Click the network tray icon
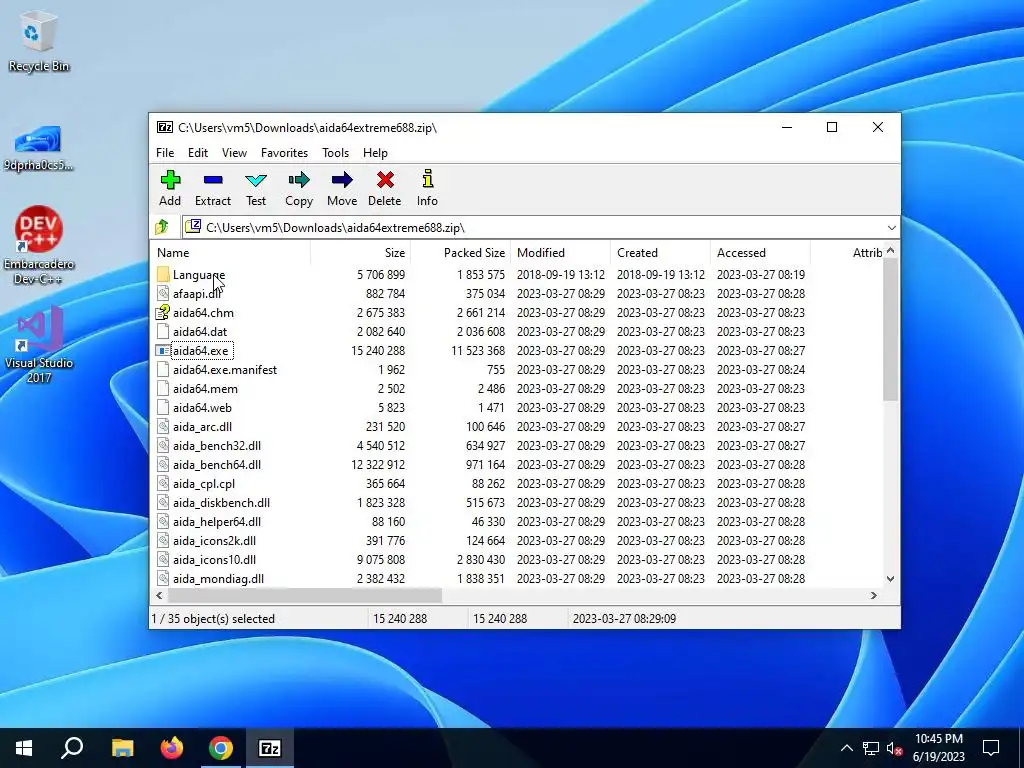Image resolution: width=1024 pixels, height=768 pixels. click(871, 748)
